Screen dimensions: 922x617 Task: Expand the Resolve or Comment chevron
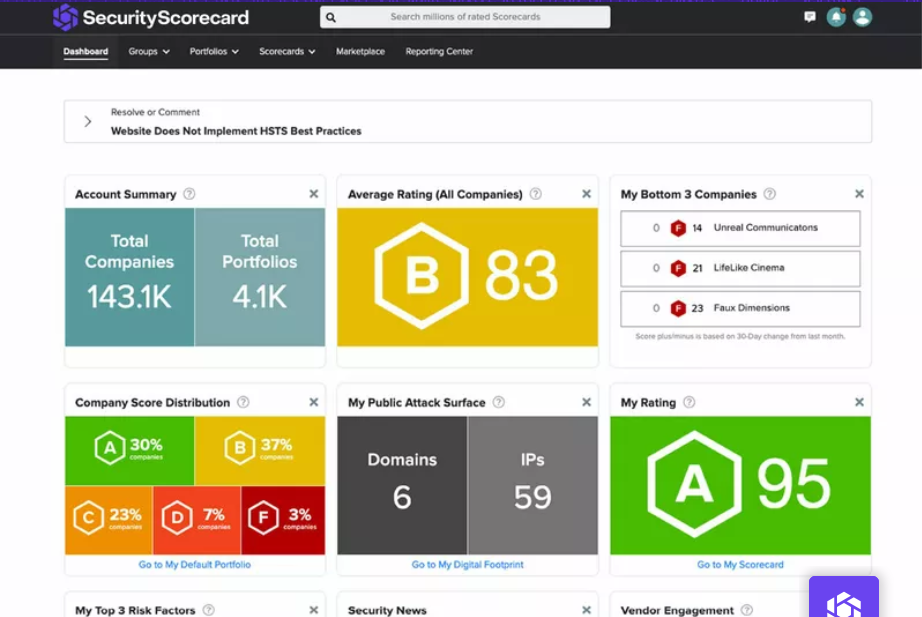click(x=88, y=121)
